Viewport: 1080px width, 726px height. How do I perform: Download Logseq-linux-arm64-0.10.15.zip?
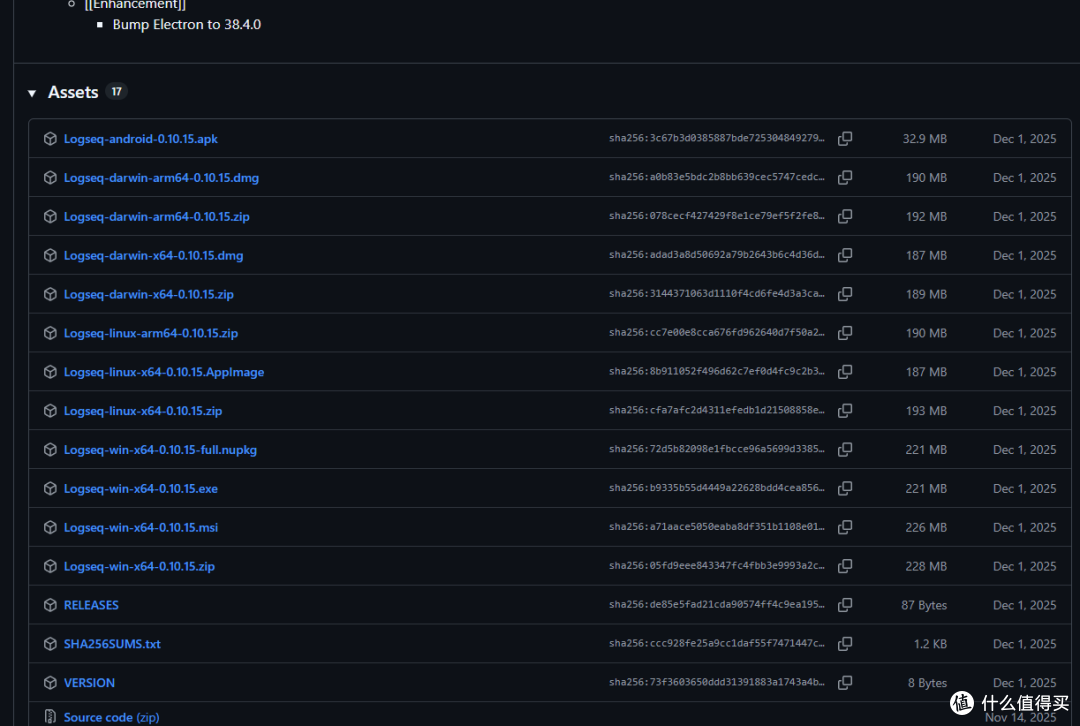tap(151, 333)
